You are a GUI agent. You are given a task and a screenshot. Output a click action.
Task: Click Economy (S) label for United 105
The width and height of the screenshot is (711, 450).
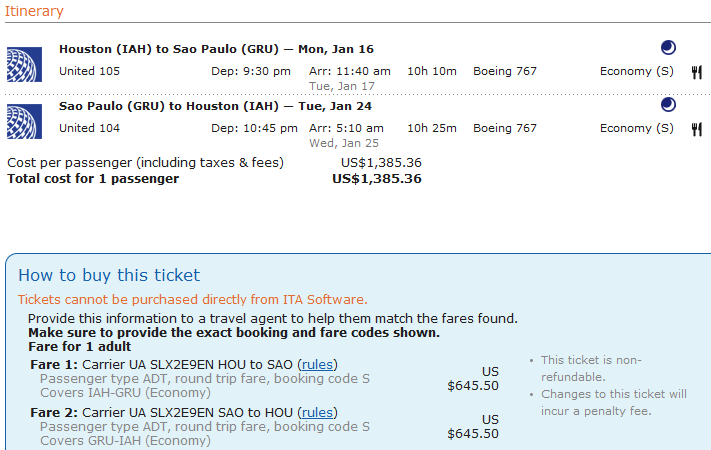[636, 71]
